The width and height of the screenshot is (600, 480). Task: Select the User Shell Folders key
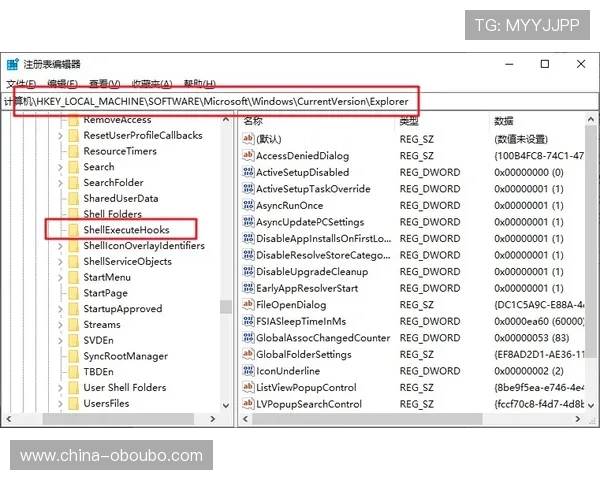124,388
